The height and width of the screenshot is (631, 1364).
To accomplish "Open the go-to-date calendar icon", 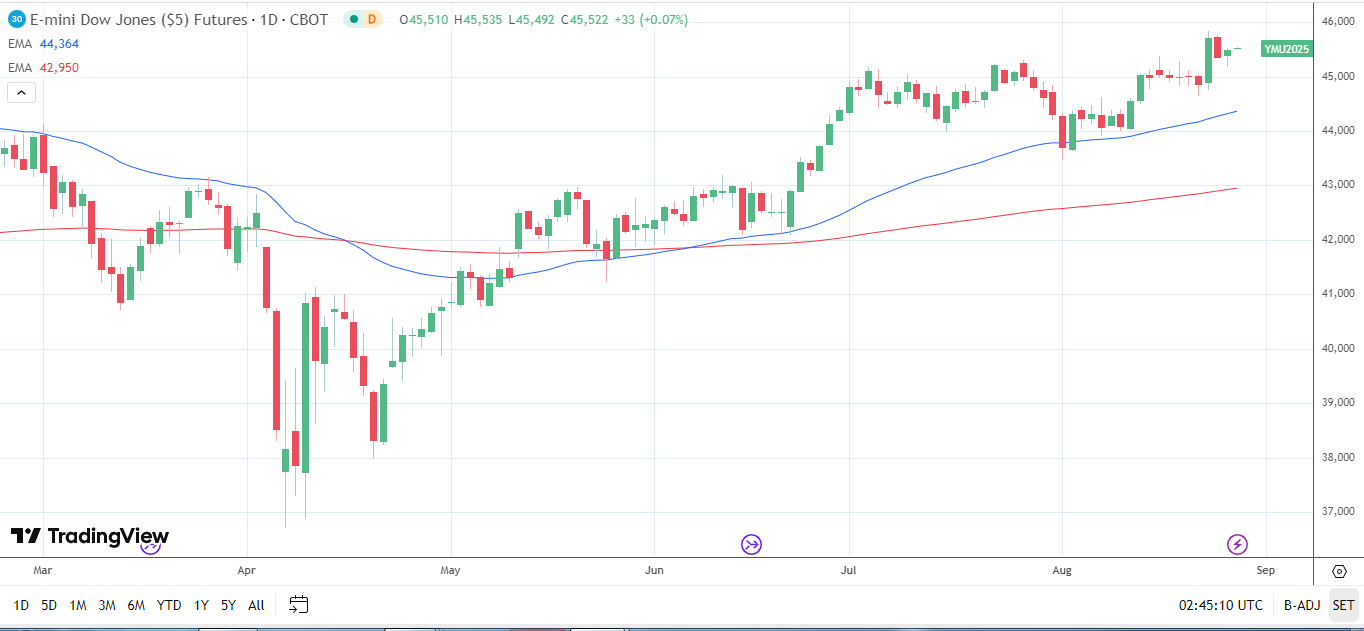I will [298, 604].
